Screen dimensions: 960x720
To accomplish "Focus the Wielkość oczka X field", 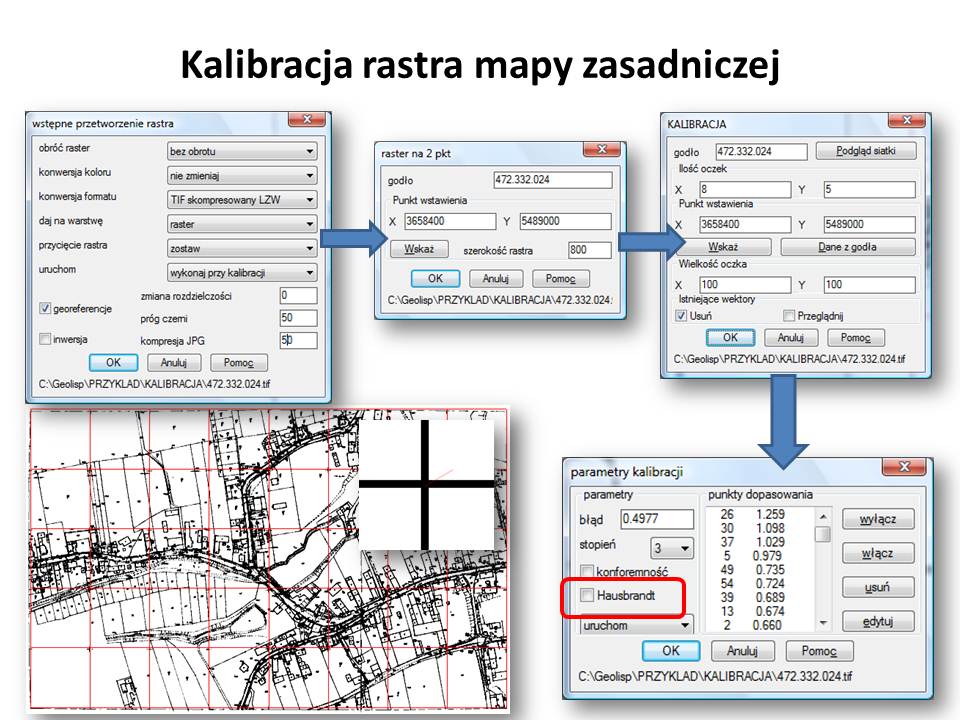I will pos(745,285).
